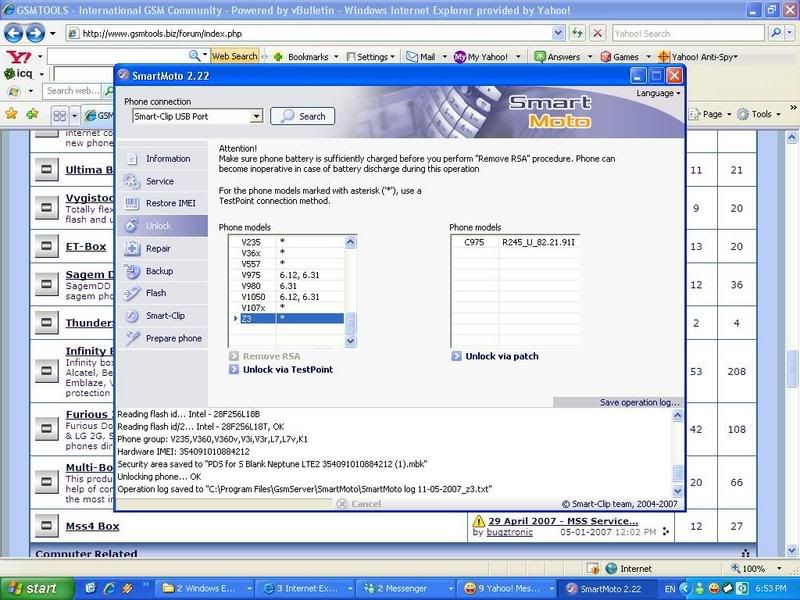Click the SmartMoto 2.22 taskbar button
This screenshot has height=600, width=800.
pos(608,588)
